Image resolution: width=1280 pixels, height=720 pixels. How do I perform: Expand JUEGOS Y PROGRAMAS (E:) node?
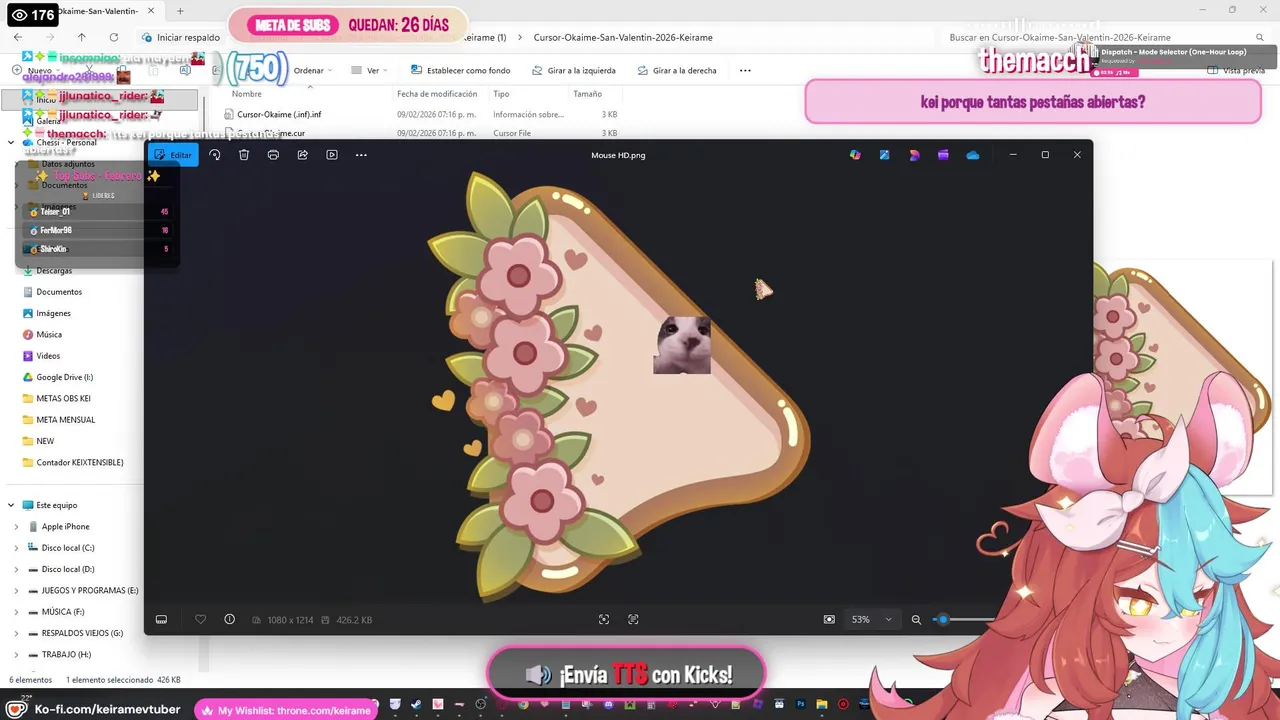[x=16, y=591]
